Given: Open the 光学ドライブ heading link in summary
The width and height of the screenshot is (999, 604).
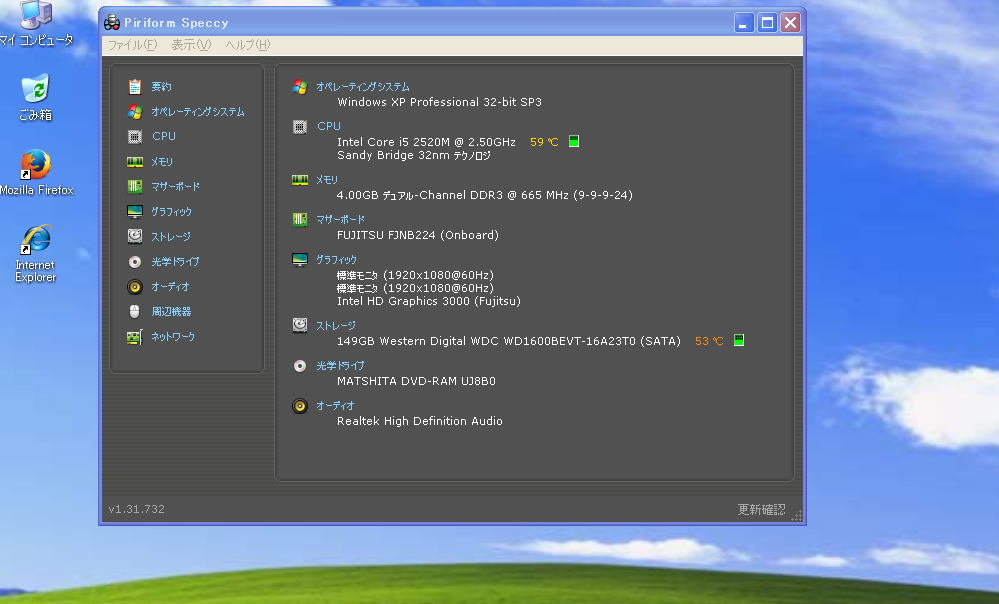Looking at the screenshot, I should [340, 366].
